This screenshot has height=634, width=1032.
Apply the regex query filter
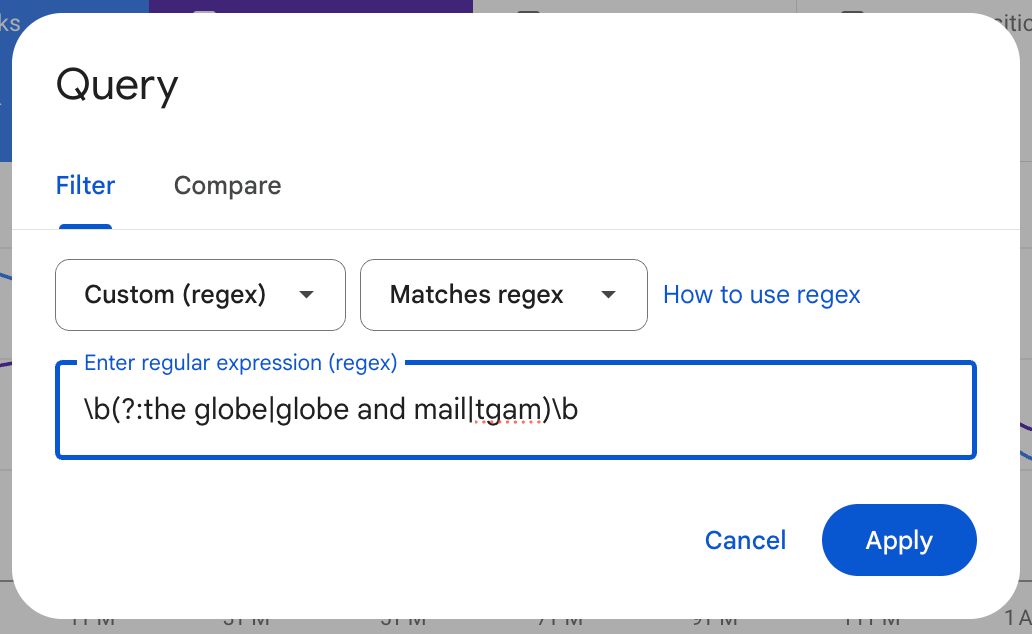(899, 541)
